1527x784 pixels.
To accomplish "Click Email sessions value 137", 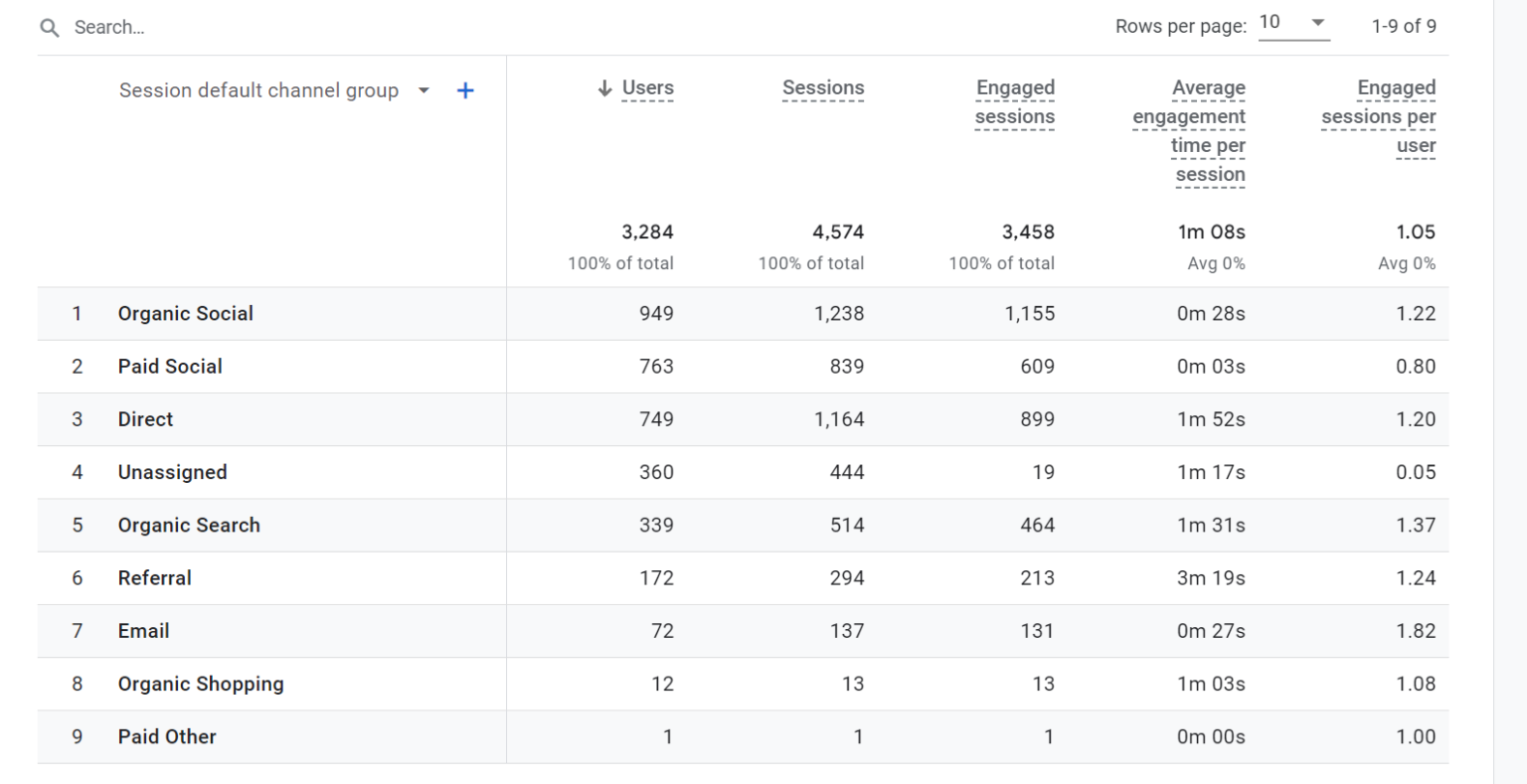I will 847,631.
